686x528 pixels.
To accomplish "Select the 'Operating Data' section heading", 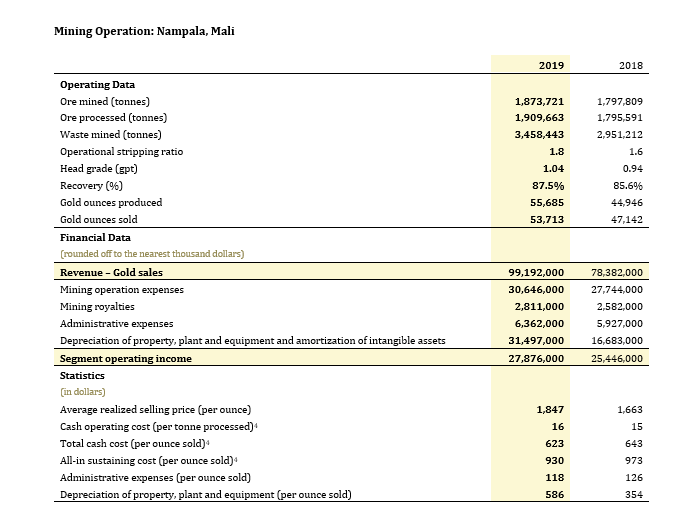I will click(x=98, y=84).
